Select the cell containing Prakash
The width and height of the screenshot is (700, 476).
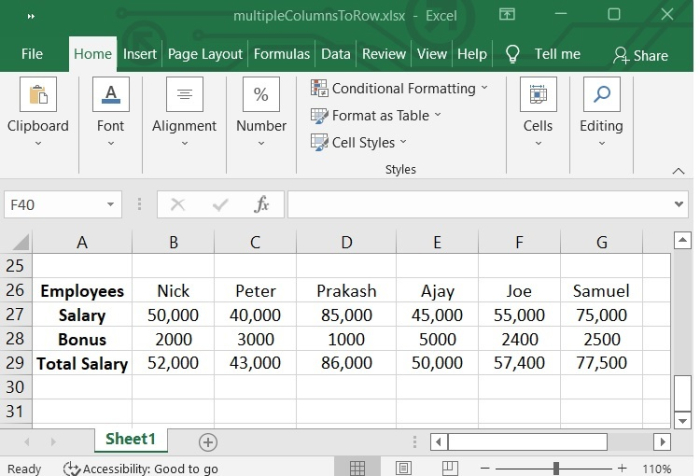pyautogui.click(x=346, y=291)
